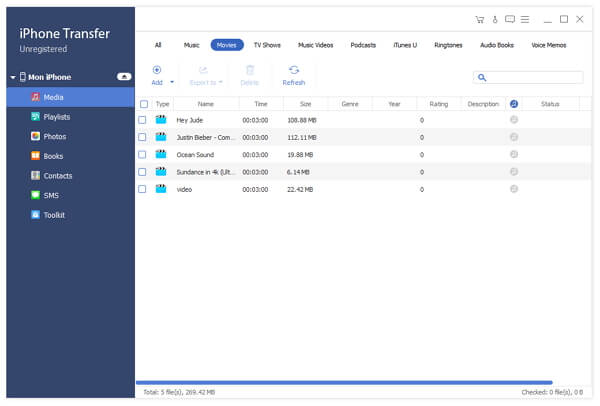This screenshot has height=406, width=600.
Task: Switch to the Voice Memos tab
Action: click(x=549, y=45)
